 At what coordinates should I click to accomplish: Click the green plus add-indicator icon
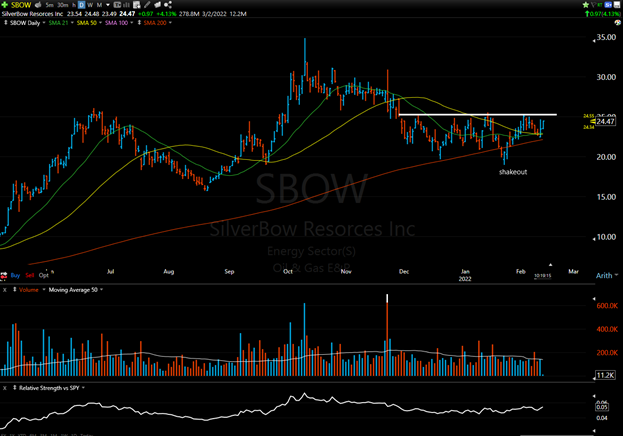click(5, 5)
